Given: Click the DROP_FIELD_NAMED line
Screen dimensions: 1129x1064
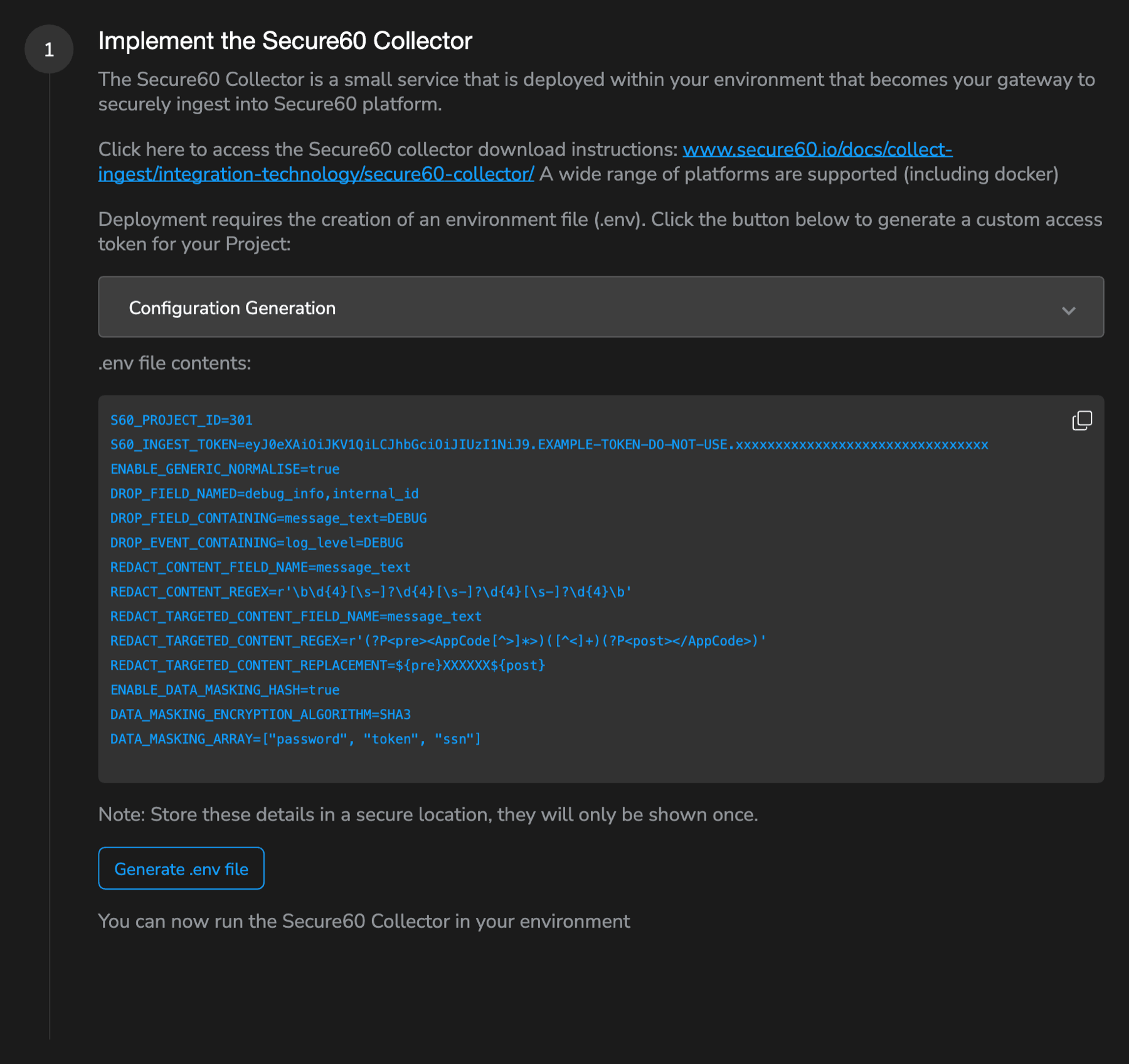Looking at the screenshot, I should pyautogui.click(x=265, y=494).
